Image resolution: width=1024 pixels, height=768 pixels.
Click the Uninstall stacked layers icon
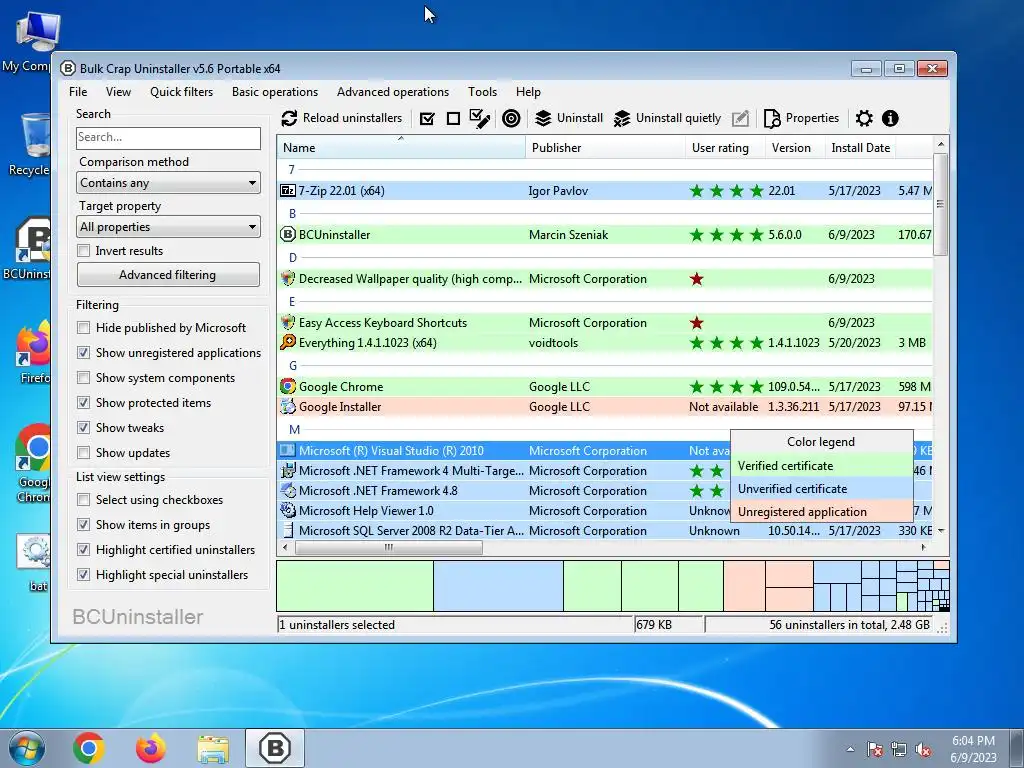pos(543,118)
